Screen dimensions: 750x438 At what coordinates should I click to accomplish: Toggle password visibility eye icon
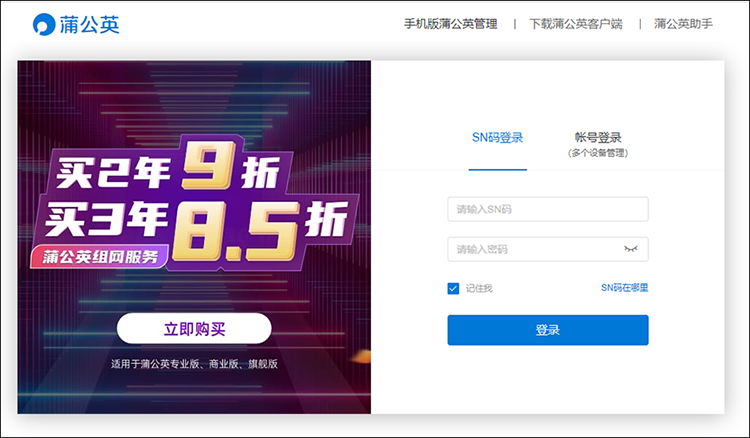coord(630,248)
